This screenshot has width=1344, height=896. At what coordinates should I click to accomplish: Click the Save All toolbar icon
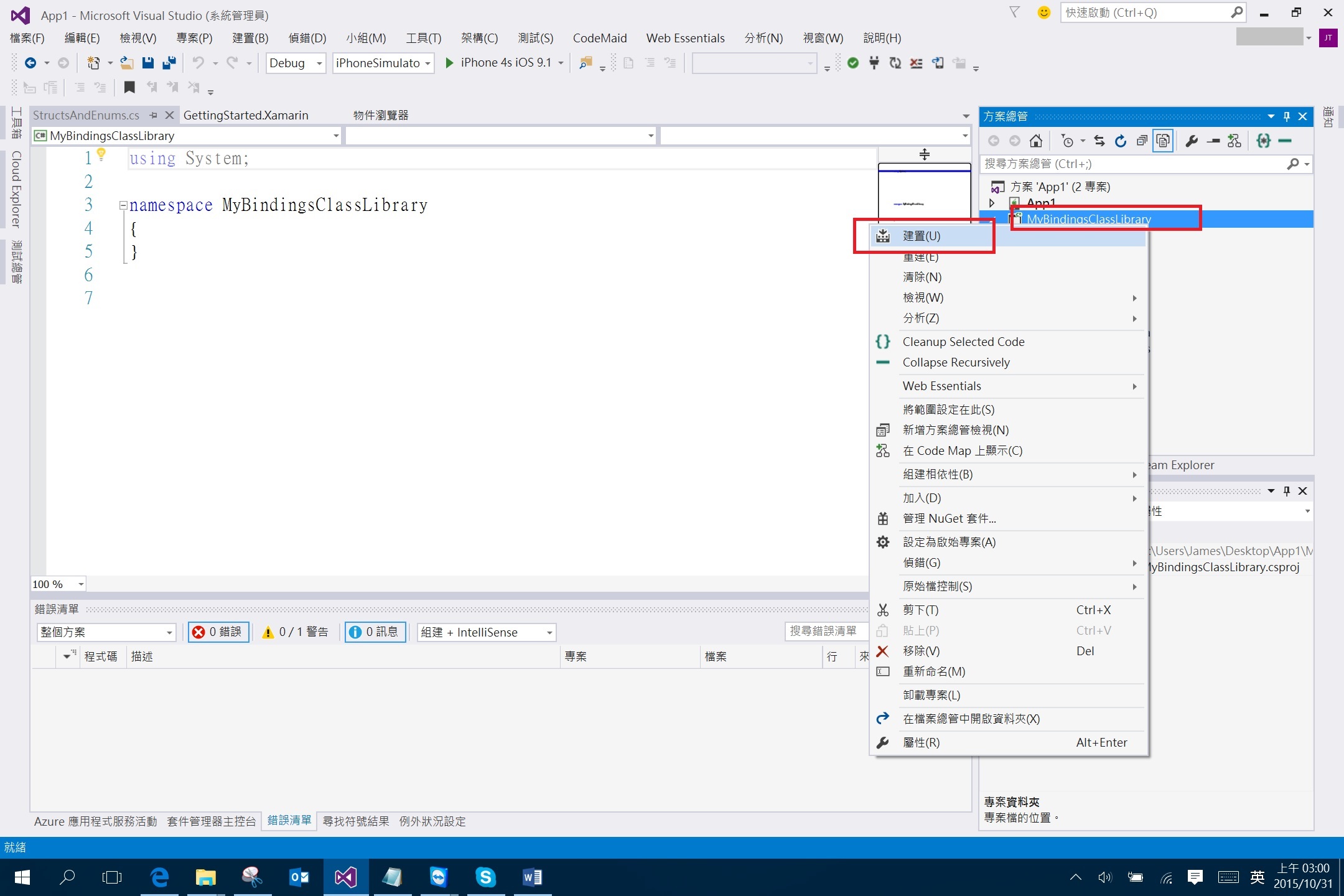pyautogui.click(x=169, y=63)
